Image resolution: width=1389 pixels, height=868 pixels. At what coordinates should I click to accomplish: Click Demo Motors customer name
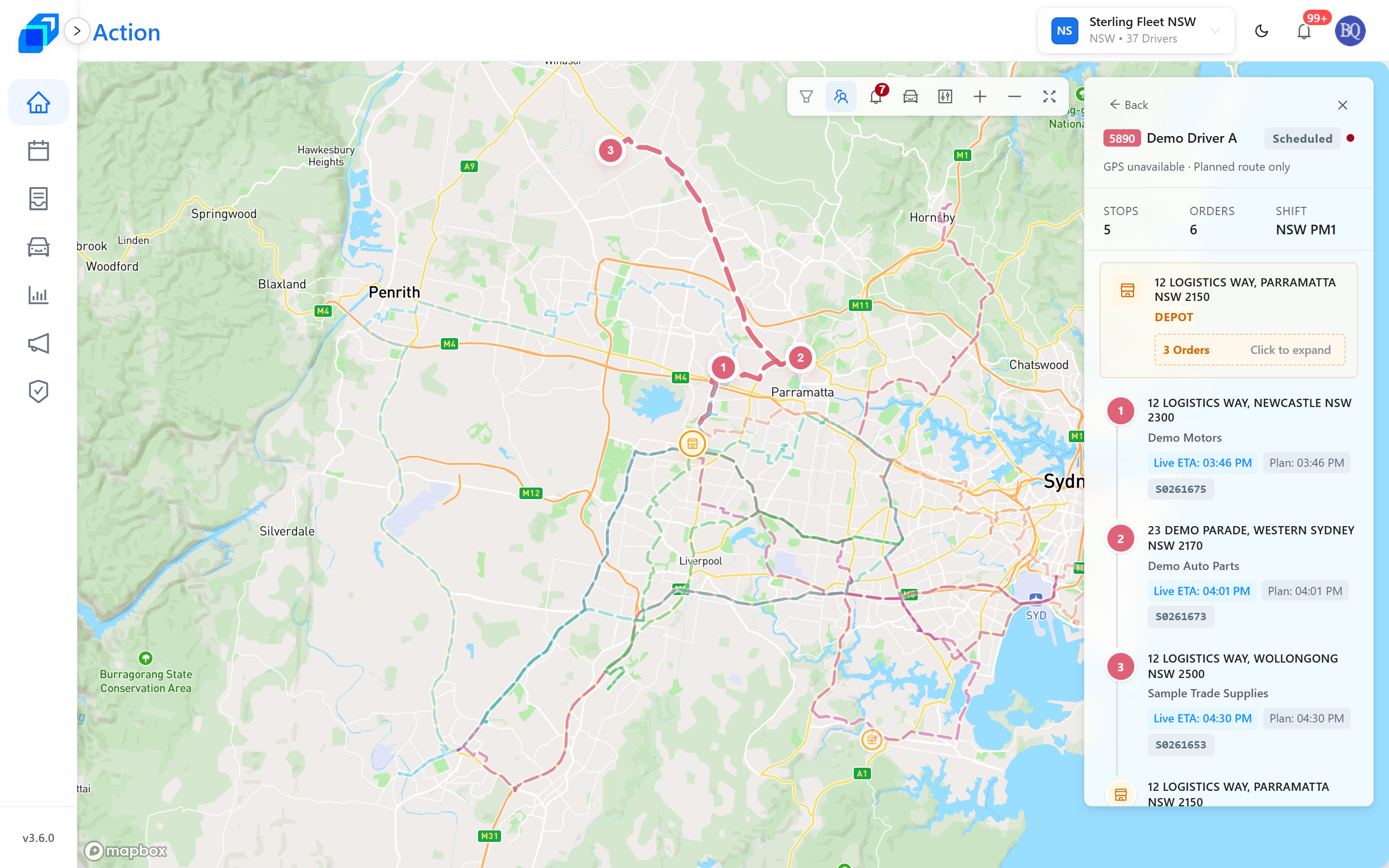(x=1184, y=437)
